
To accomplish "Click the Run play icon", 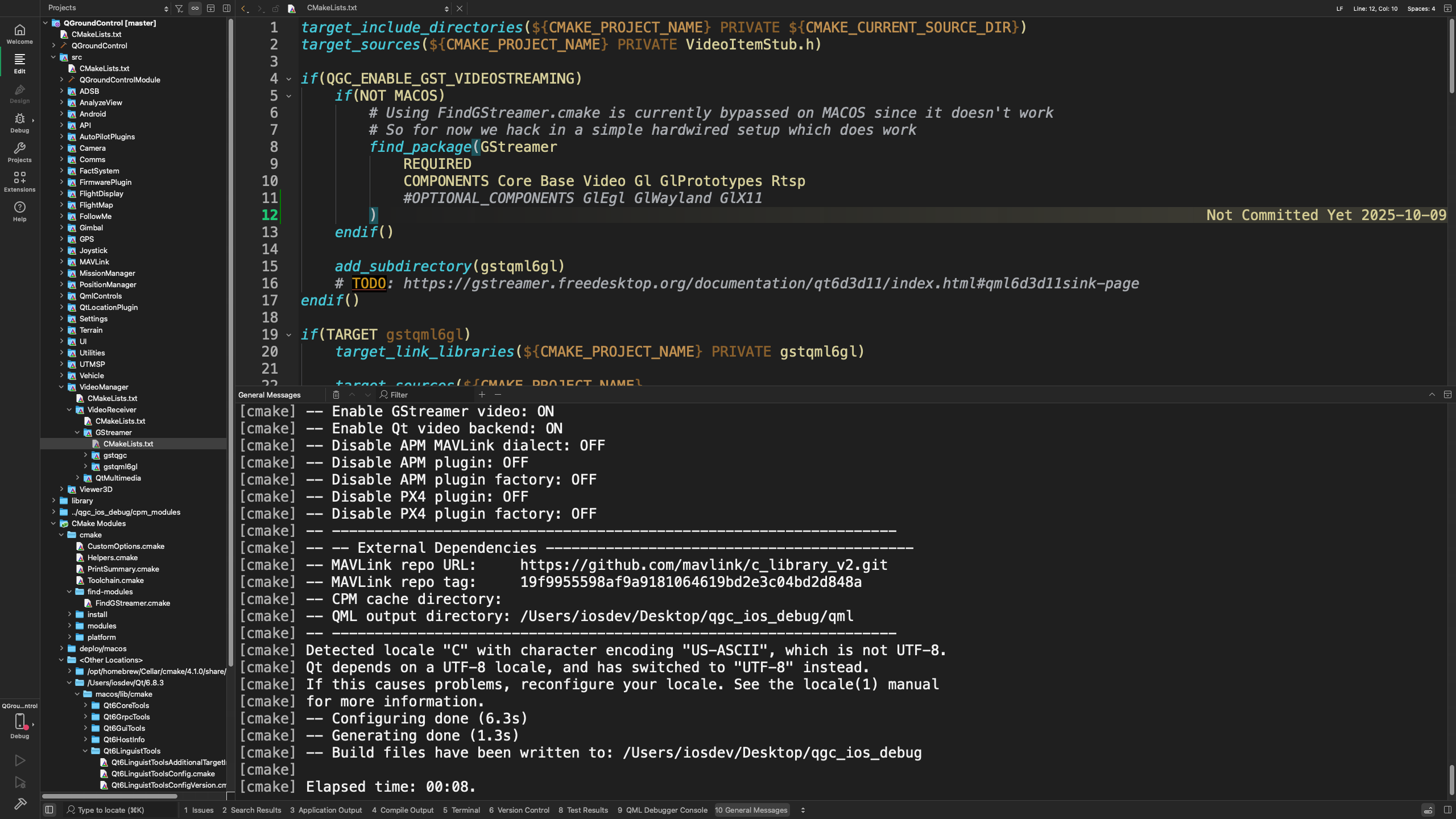I will (x=20, y=760).
